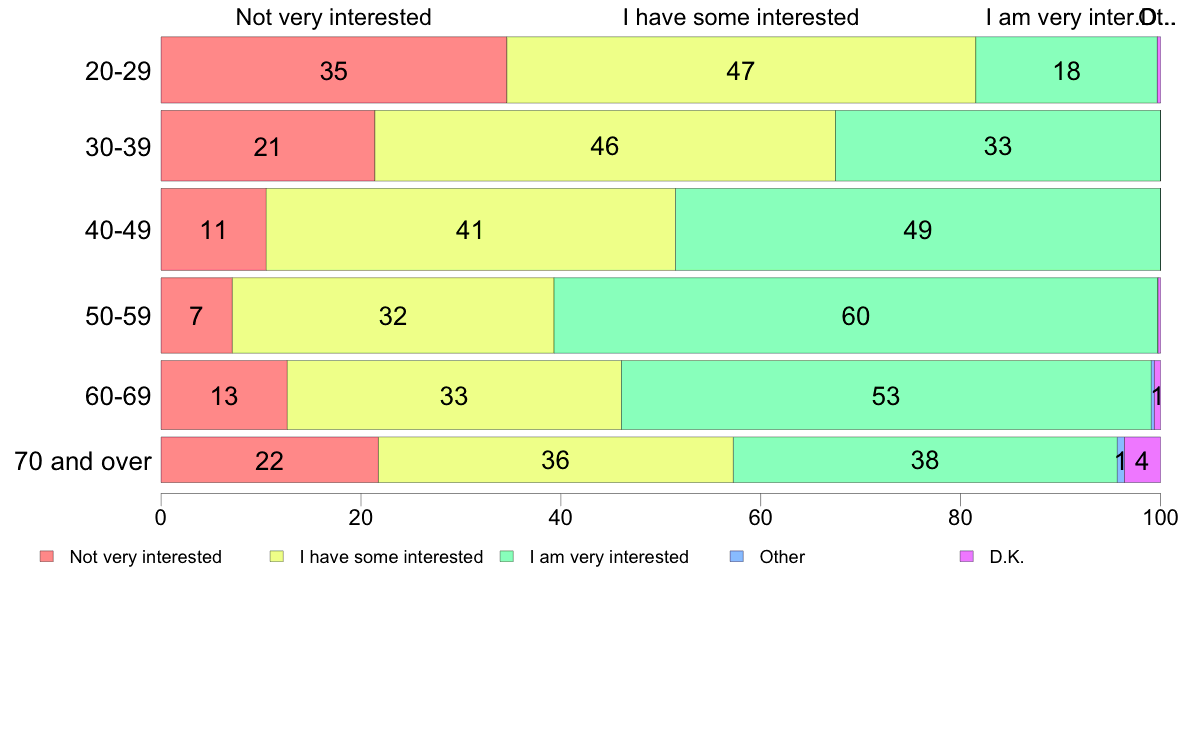Click the yellow 36 segment in 70 and over bar
1188x736 pixels.
556,460
